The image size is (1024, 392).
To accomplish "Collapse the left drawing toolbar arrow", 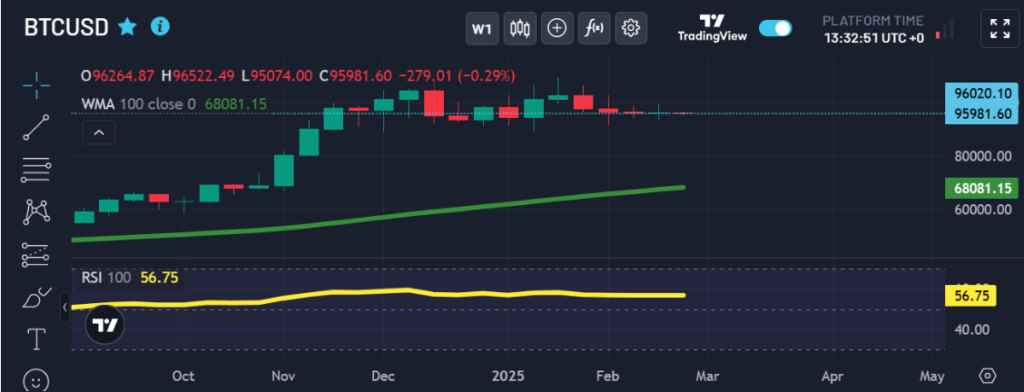I will pos(65,306).
